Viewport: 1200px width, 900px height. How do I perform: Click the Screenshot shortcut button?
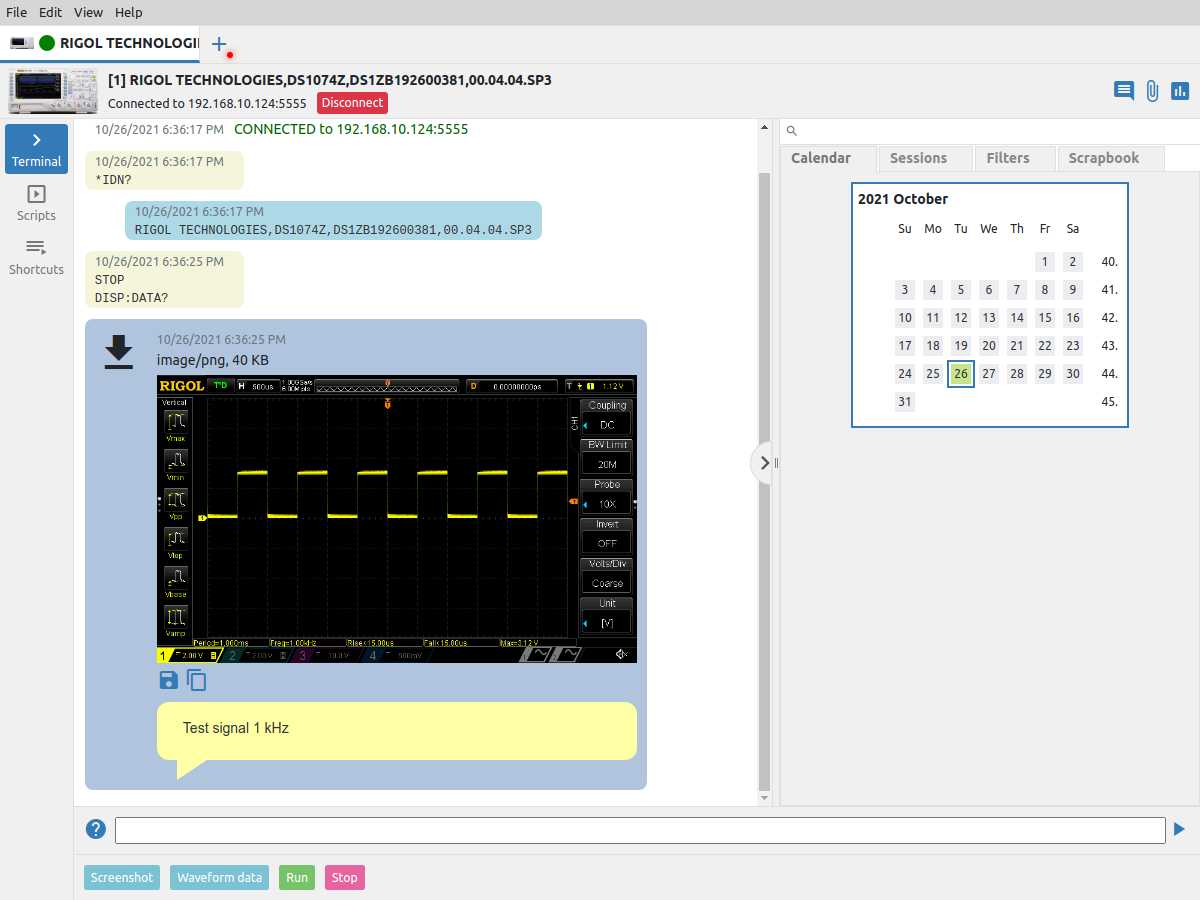(122, 877)
